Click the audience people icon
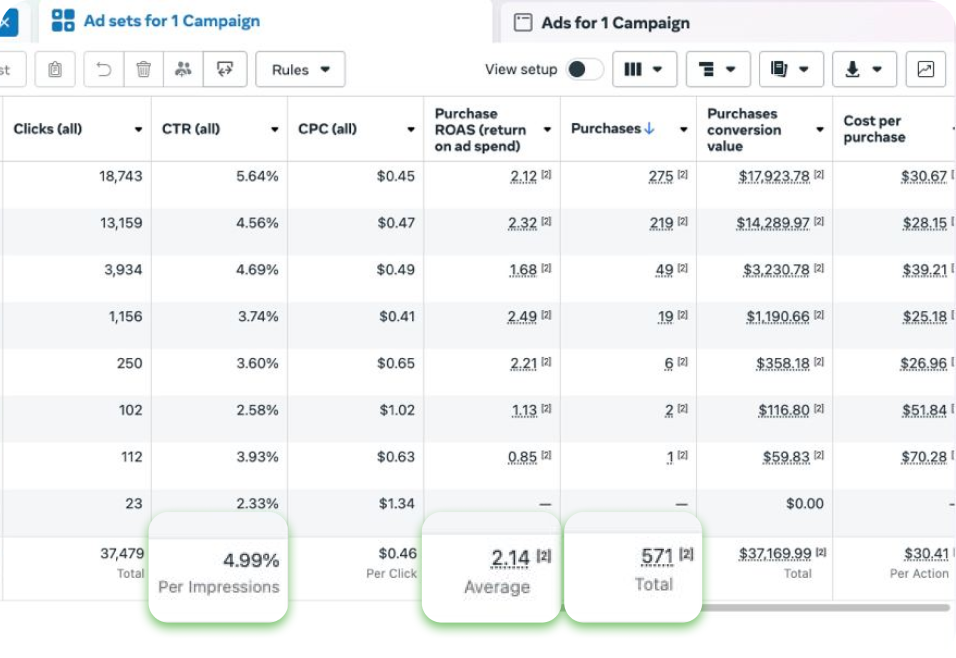The width and height of the screenshot is (956, 658). click(183, 69)
